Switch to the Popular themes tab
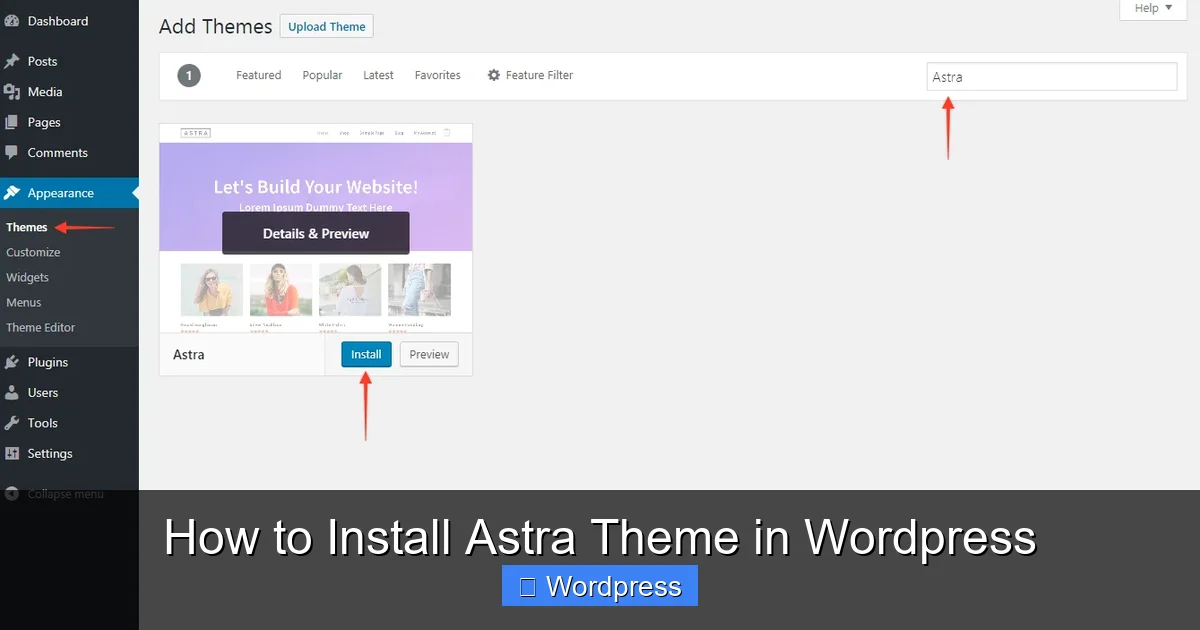This screenshot has height=630, width=1200. 322,75
